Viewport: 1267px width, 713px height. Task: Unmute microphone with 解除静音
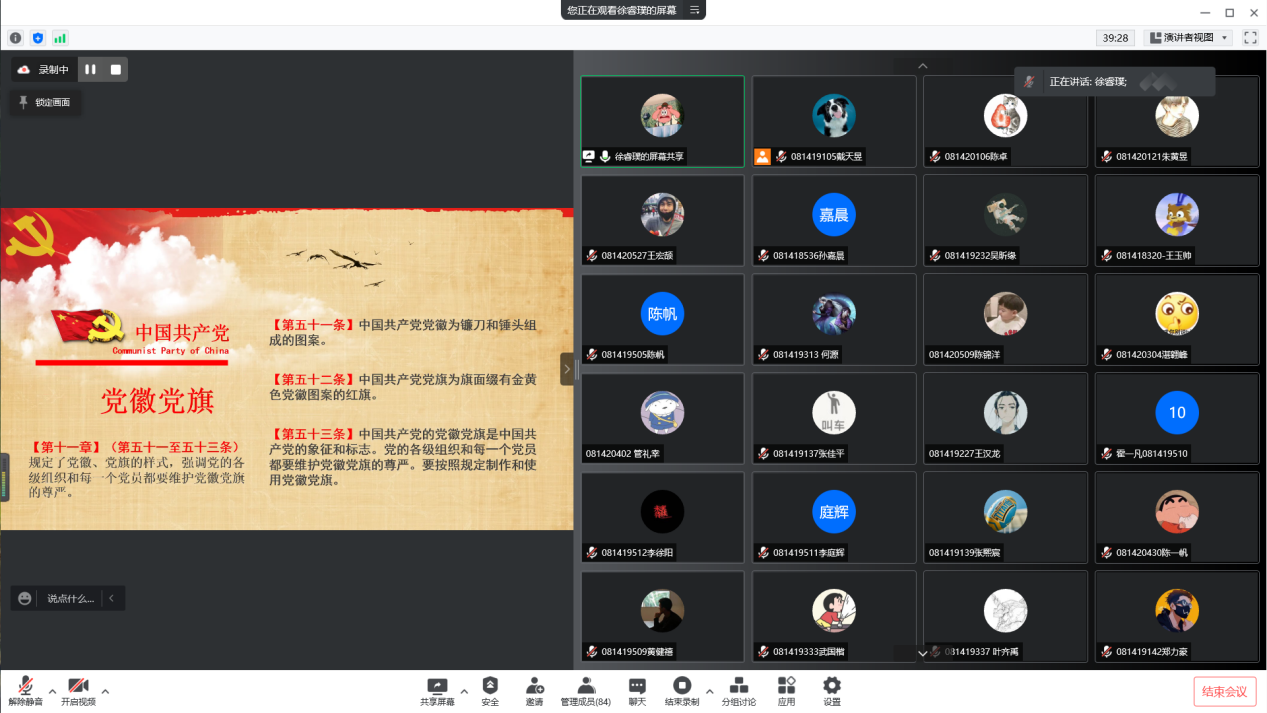[26, 692]
